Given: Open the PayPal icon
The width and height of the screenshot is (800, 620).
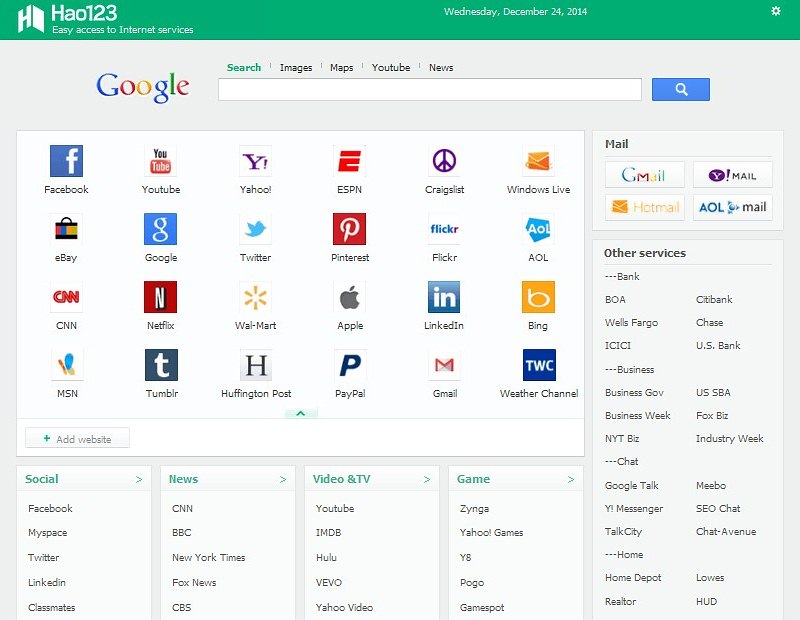Looking at the screenshot, I should 350,365.
